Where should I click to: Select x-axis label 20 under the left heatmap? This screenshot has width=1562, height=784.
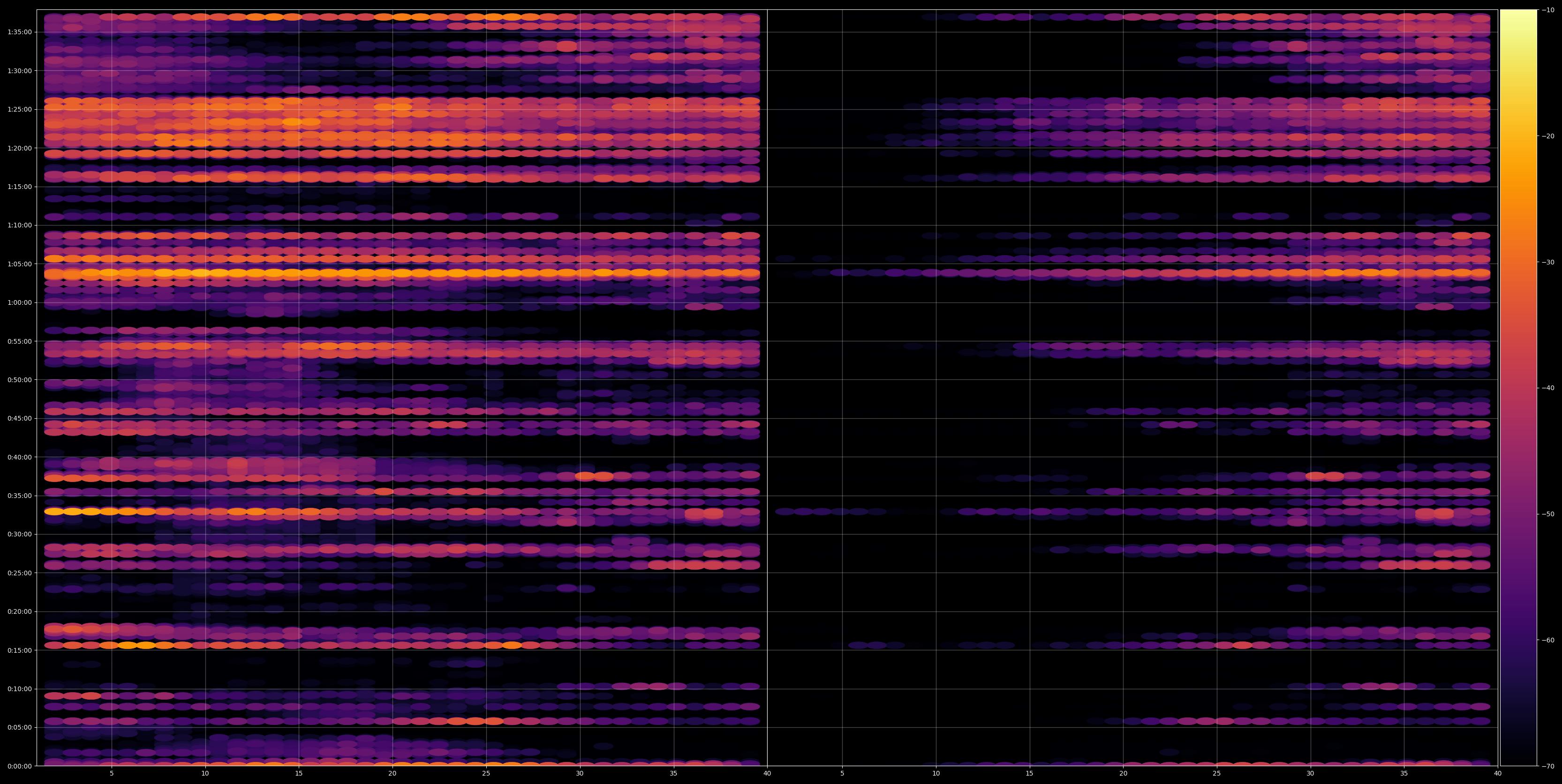[392, 774]
